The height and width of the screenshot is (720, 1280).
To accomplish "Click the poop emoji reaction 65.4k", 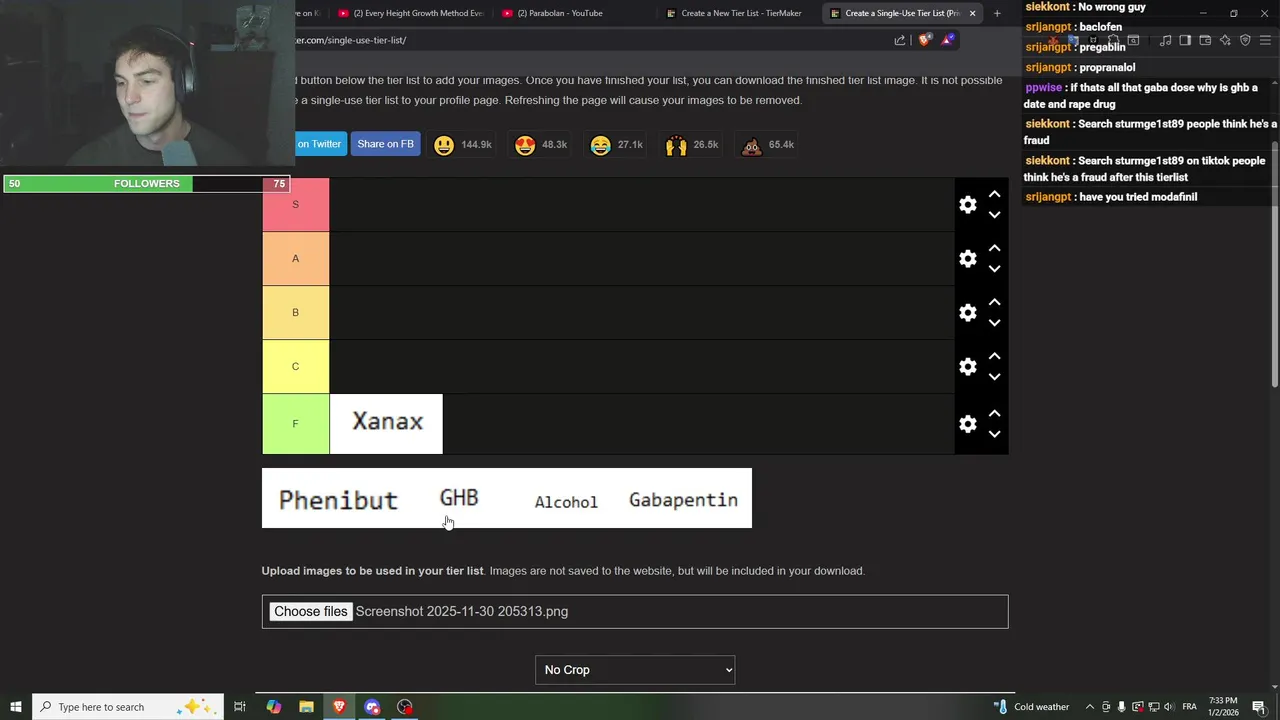I will [768, 145].
